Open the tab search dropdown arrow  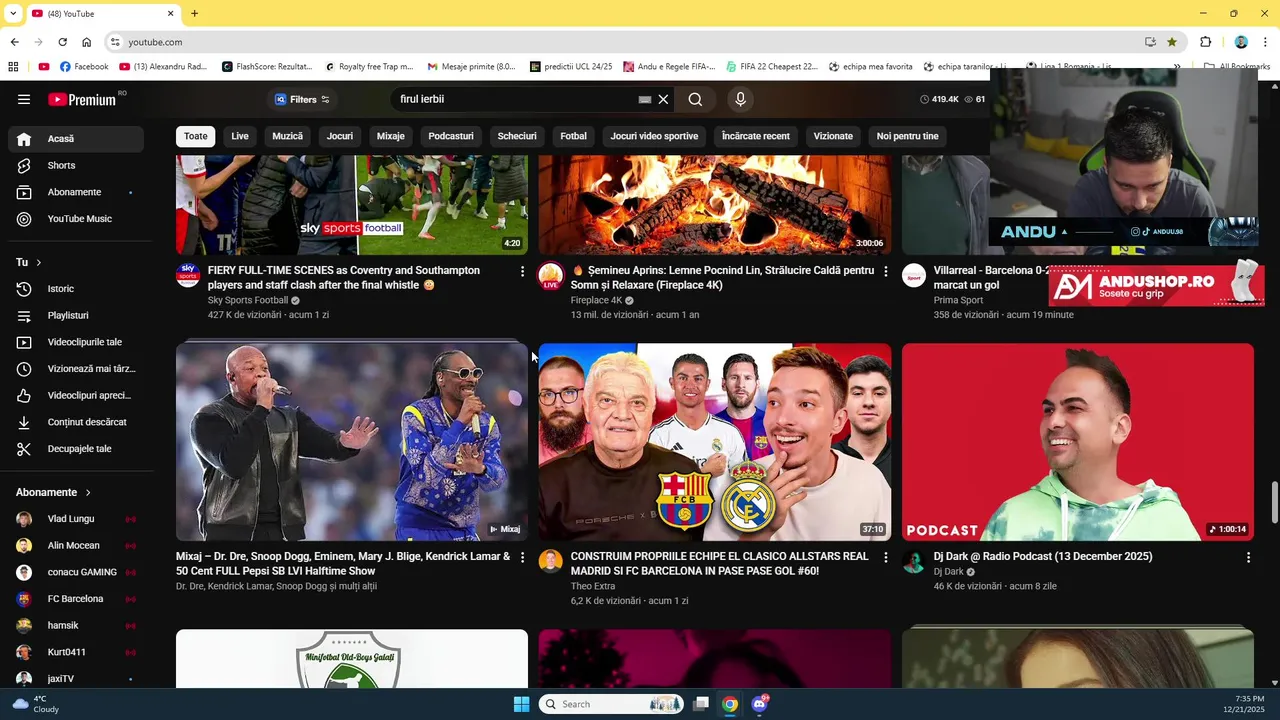[13, 14]
